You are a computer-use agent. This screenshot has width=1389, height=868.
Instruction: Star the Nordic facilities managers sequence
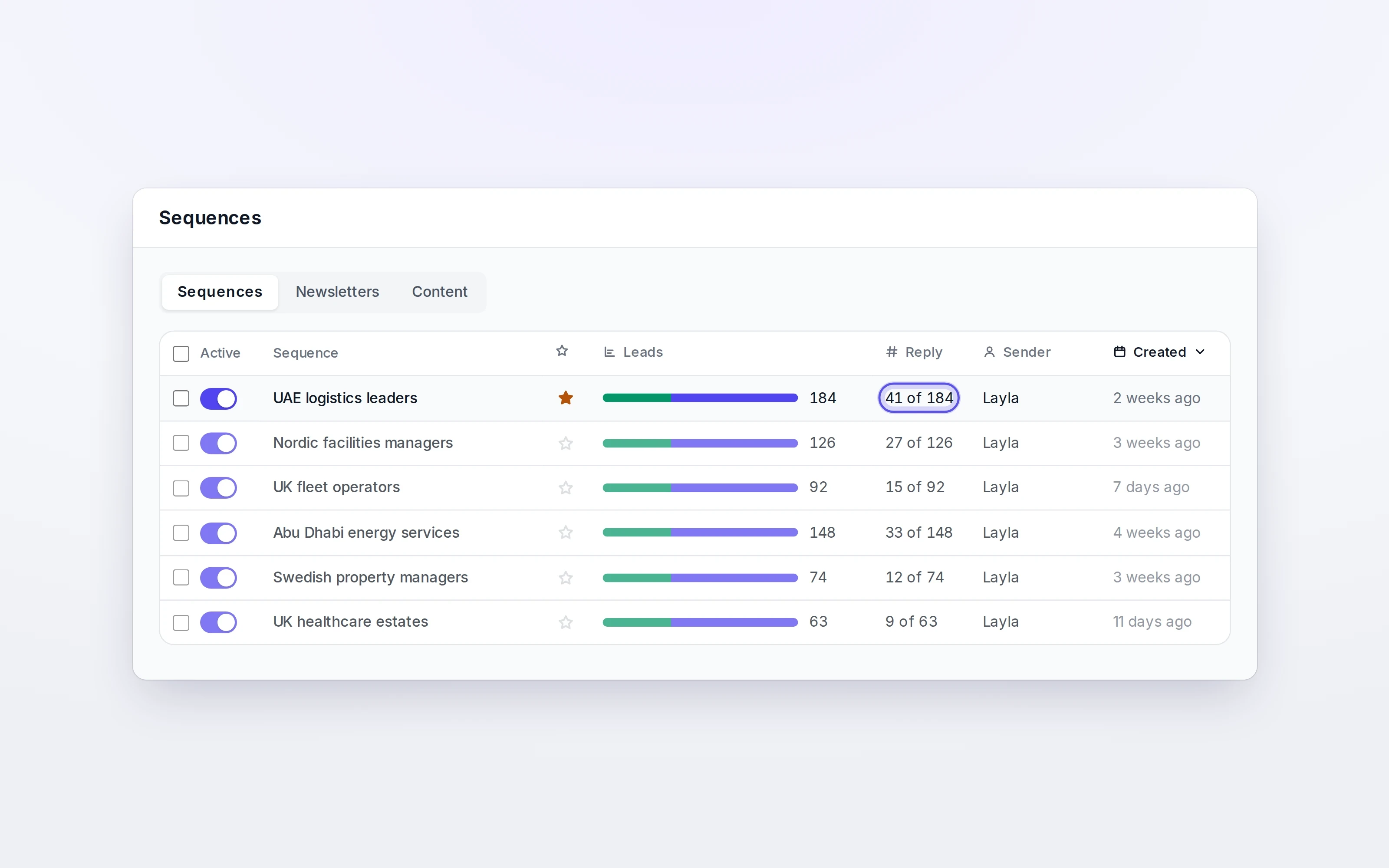[565, 443]
